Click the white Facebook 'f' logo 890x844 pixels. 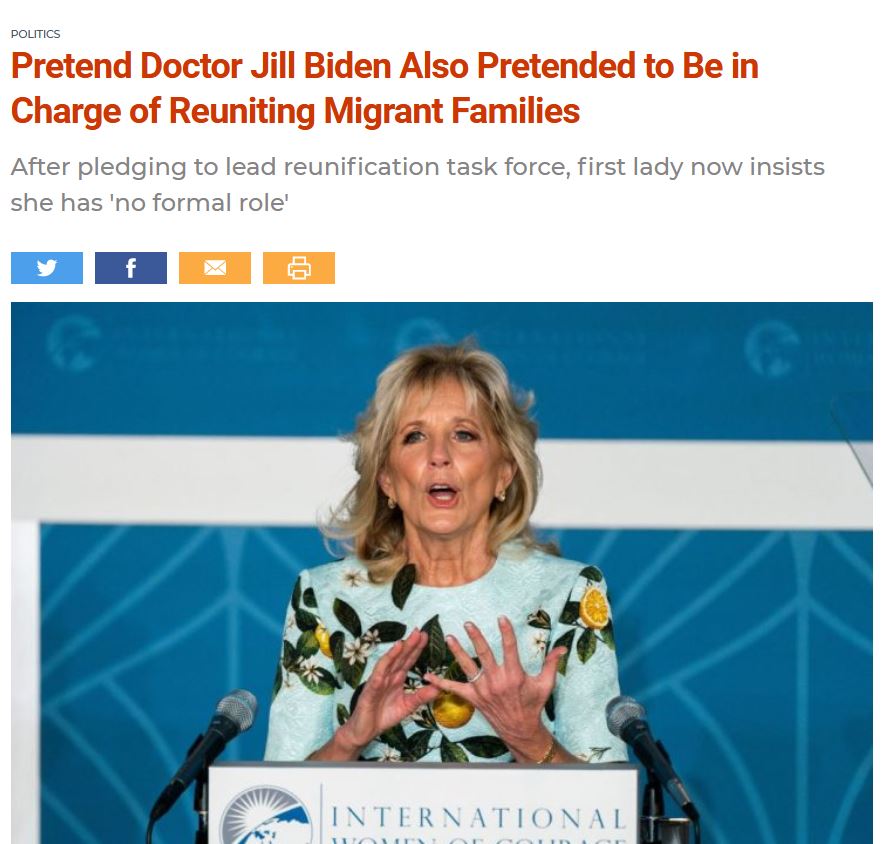[x=131, y=268]
